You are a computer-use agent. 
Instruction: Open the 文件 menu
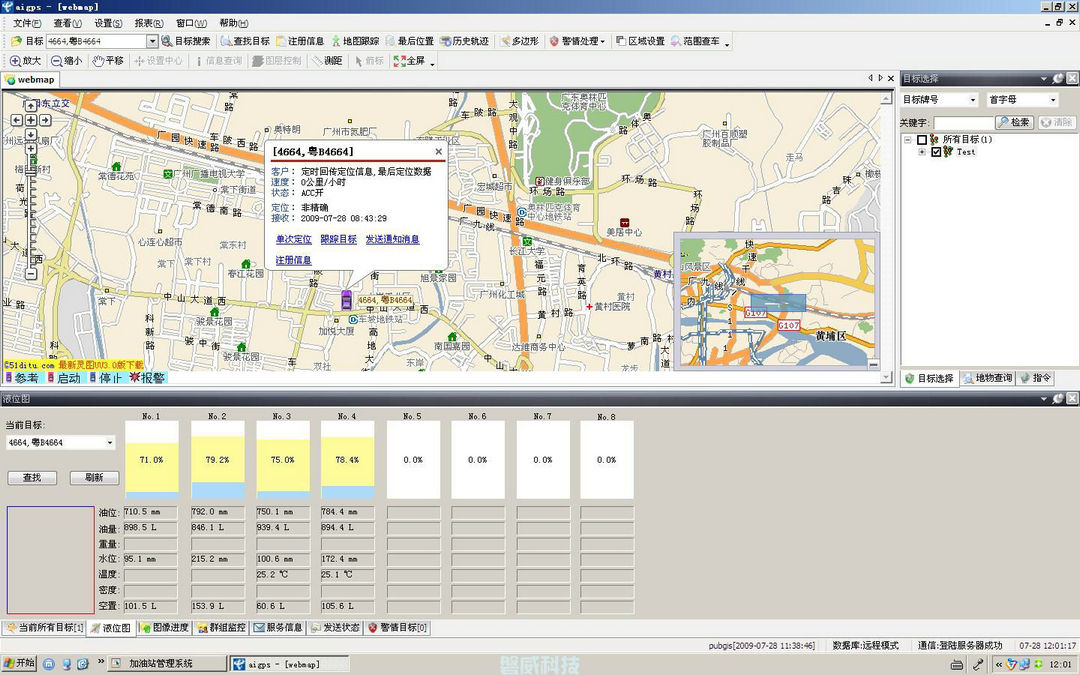click(x=27, y=23)
